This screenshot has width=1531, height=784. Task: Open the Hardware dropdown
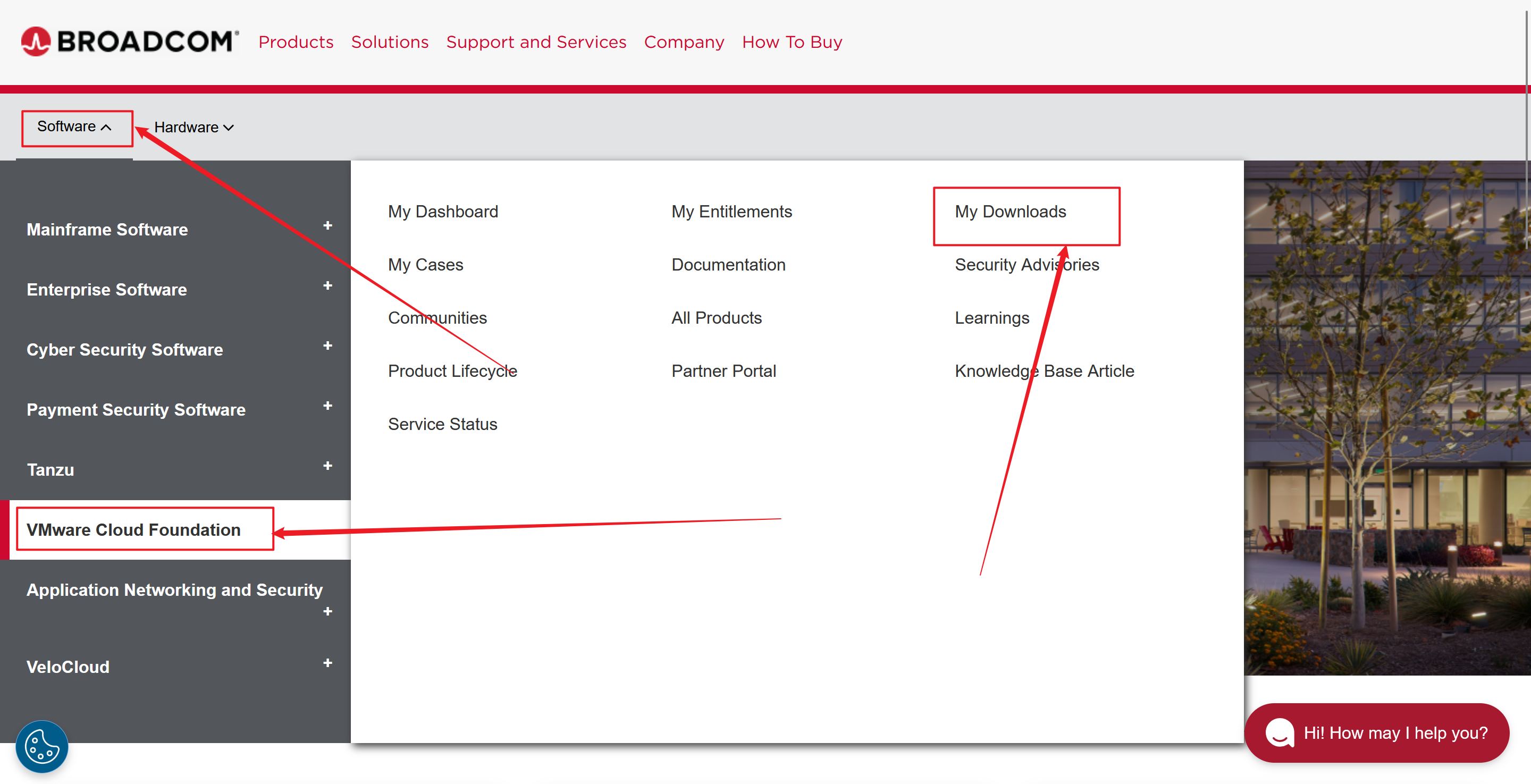pos(194,127)
